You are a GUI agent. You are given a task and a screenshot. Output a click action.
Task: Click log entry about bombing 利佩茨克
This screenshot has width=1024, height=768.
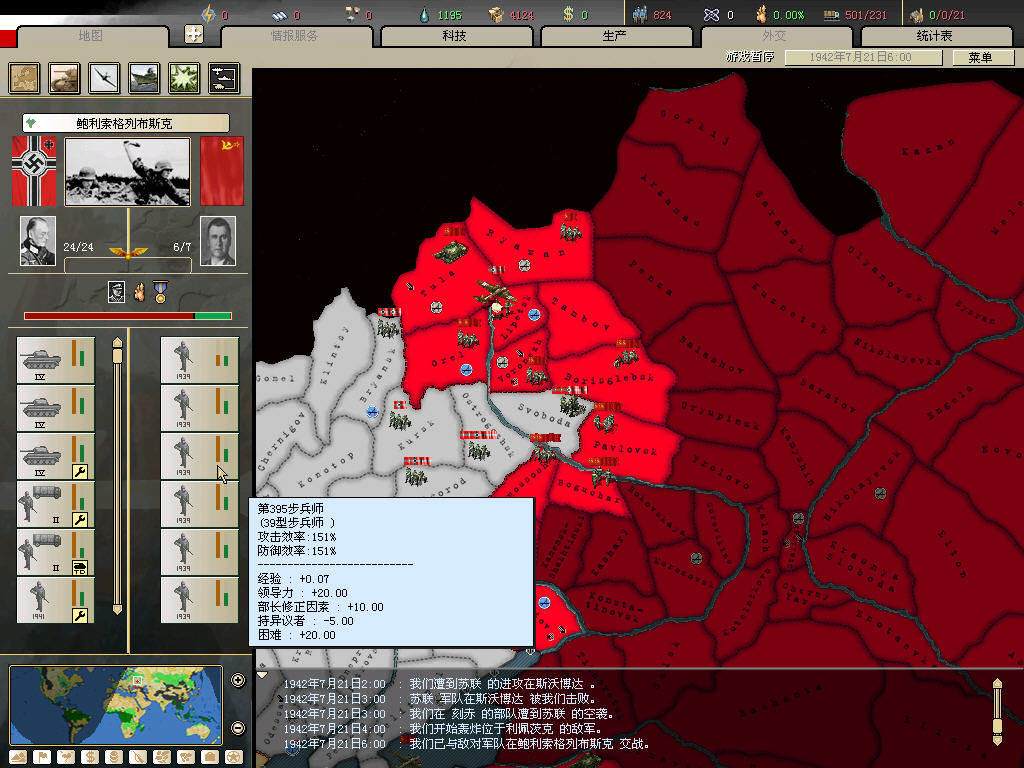tap(443, 728)
